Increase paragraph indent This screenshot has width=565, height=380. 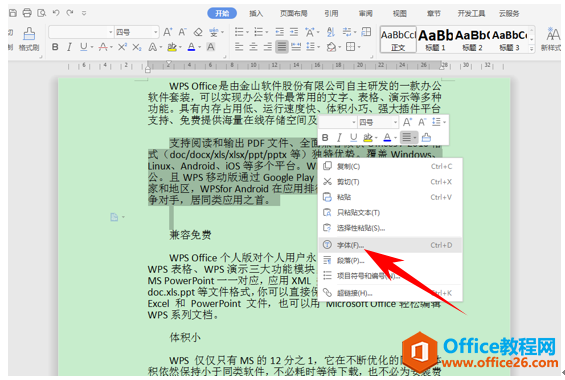point(294,32)
